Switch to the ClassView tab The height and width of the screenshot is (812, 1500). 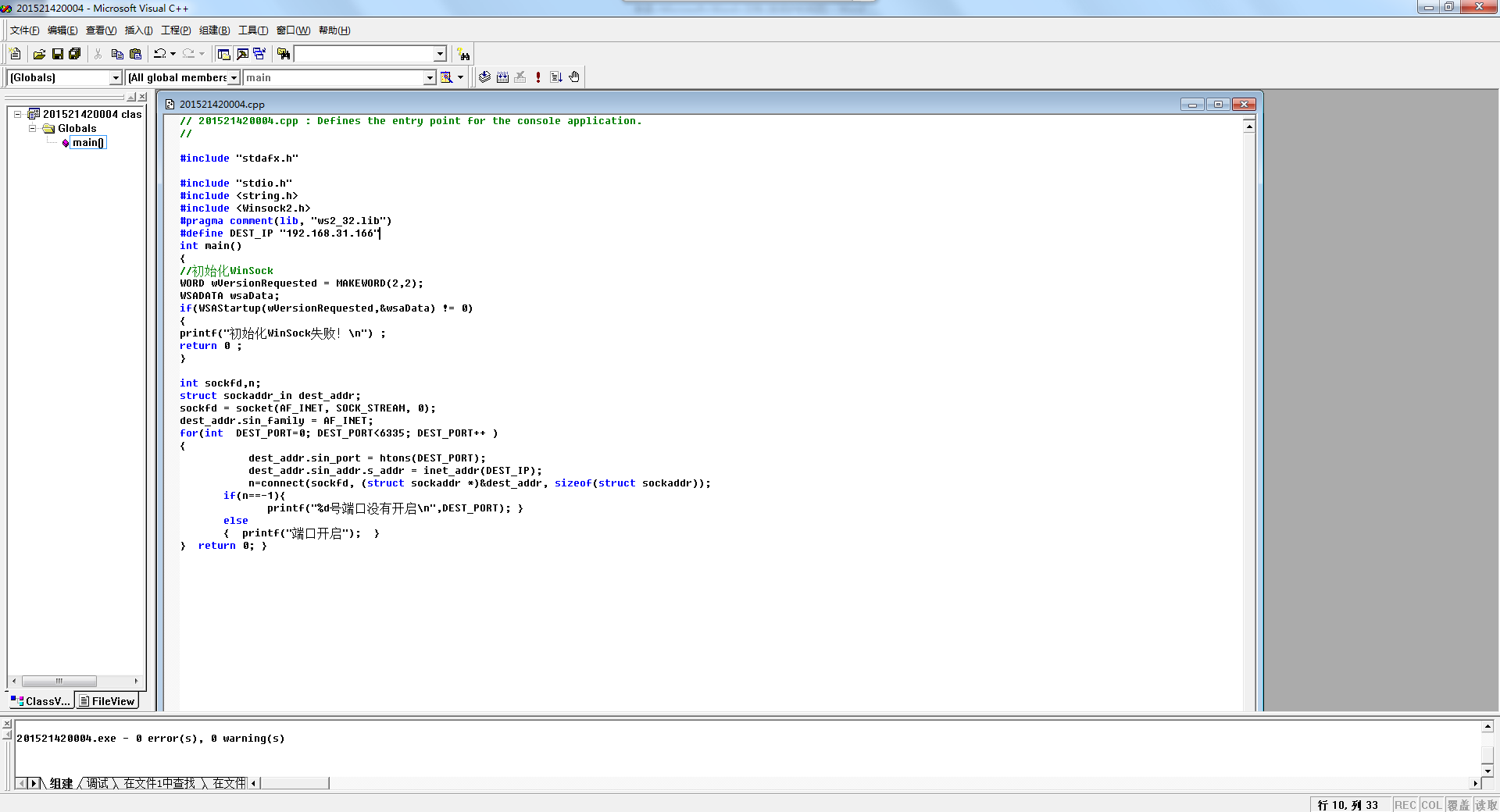[41, 701]
